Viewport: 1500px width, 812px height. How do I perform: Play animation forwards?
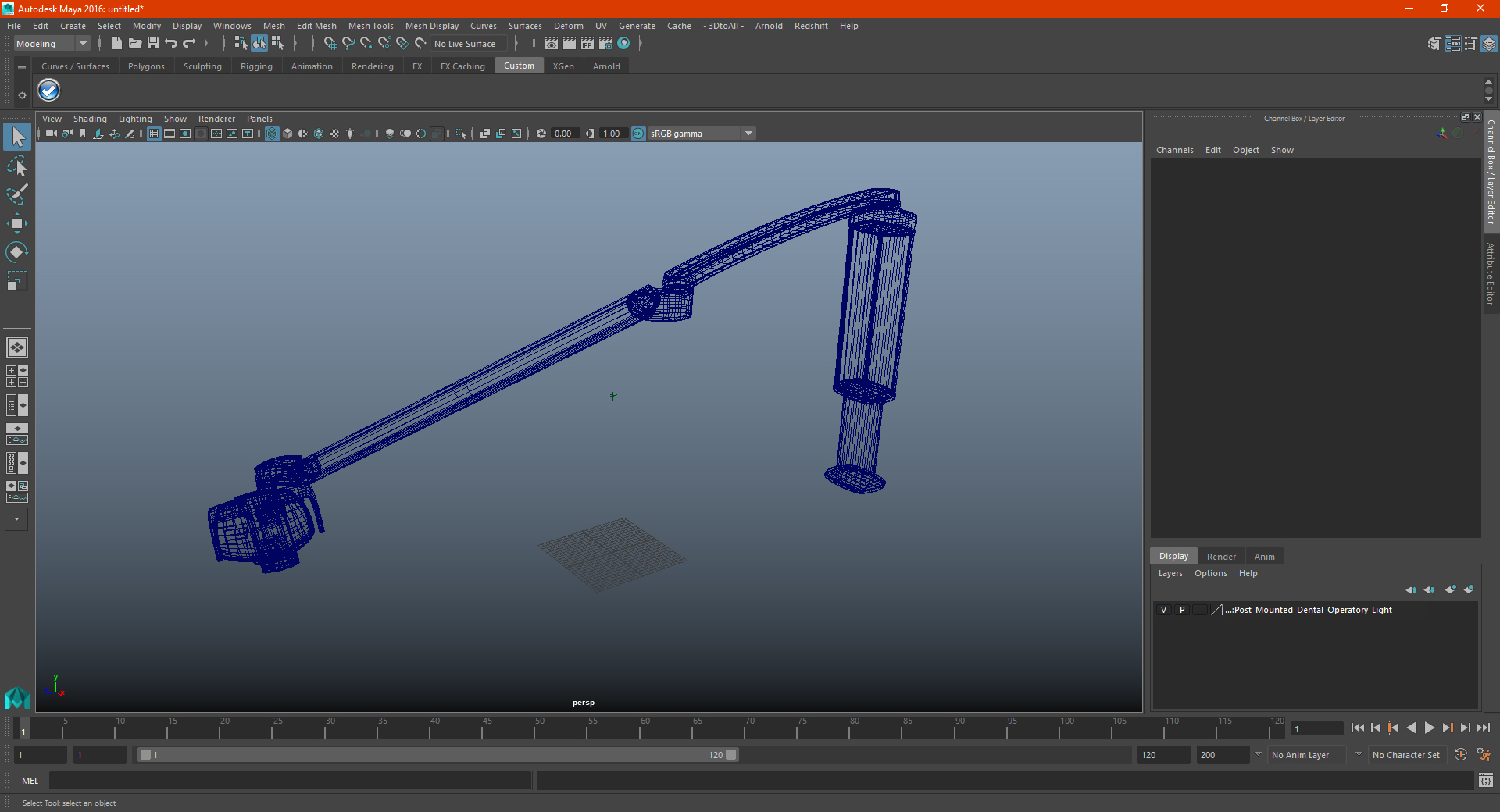point(1429,728)
